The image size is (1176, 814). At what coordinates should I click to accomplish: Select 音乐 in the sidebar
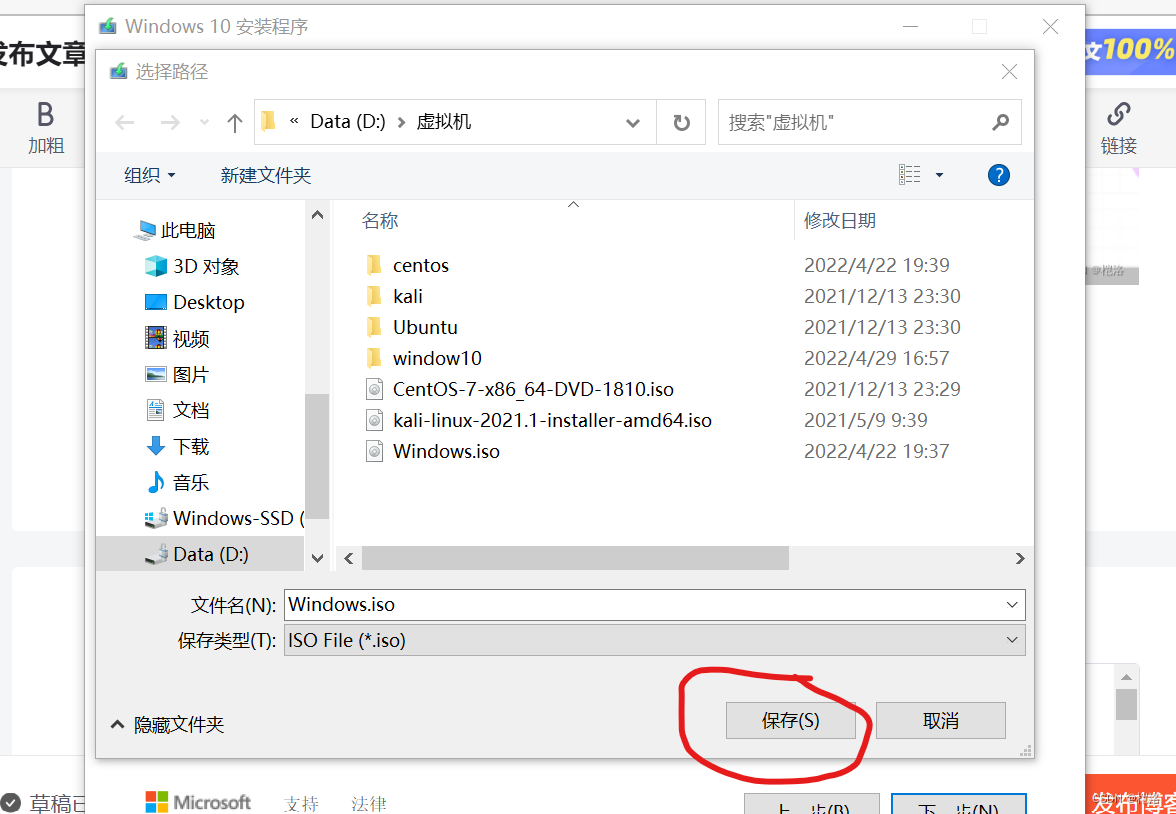coord(177,482)
